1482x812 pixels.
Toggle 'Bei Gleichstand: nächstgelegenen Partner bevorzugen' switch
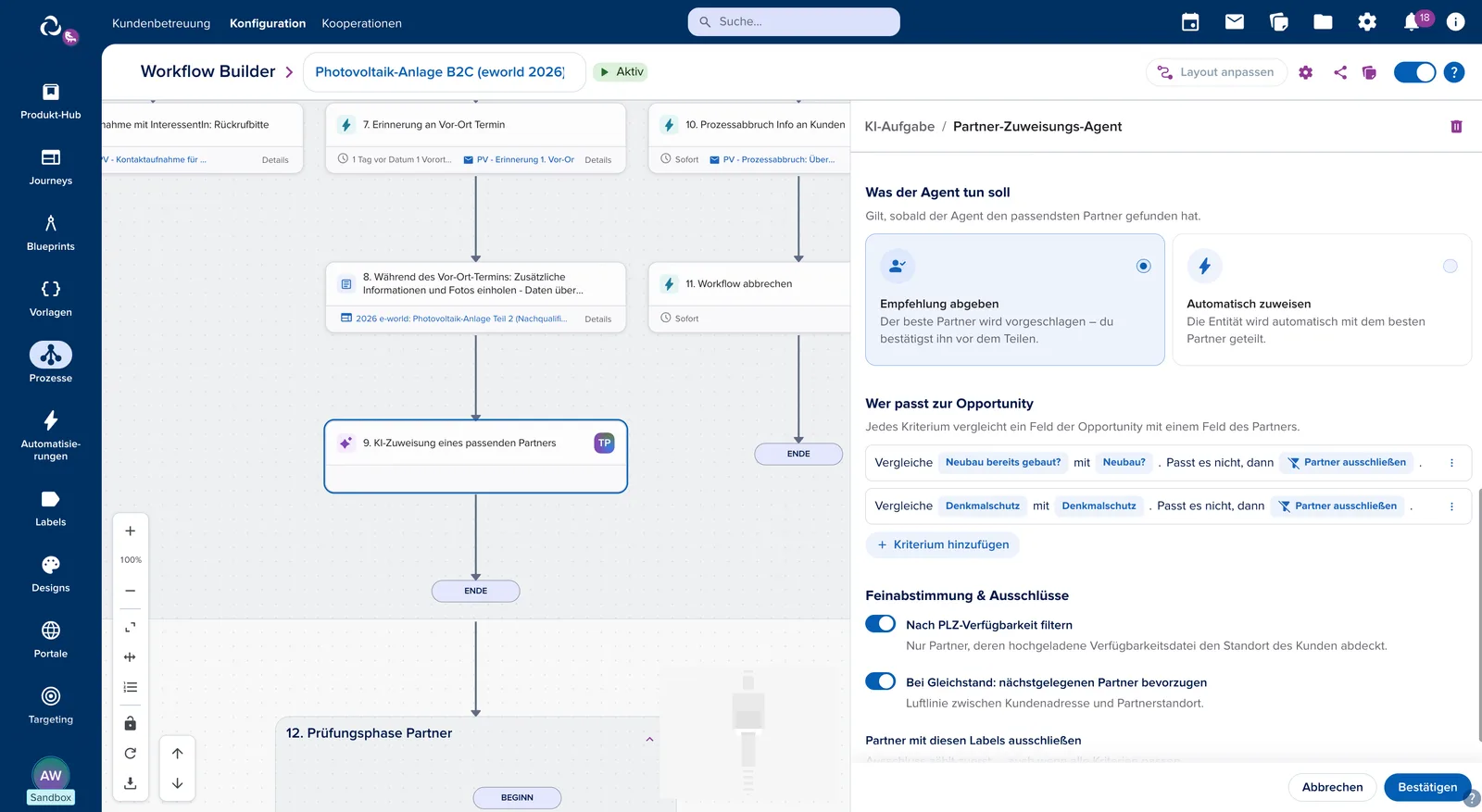(881, 681)
